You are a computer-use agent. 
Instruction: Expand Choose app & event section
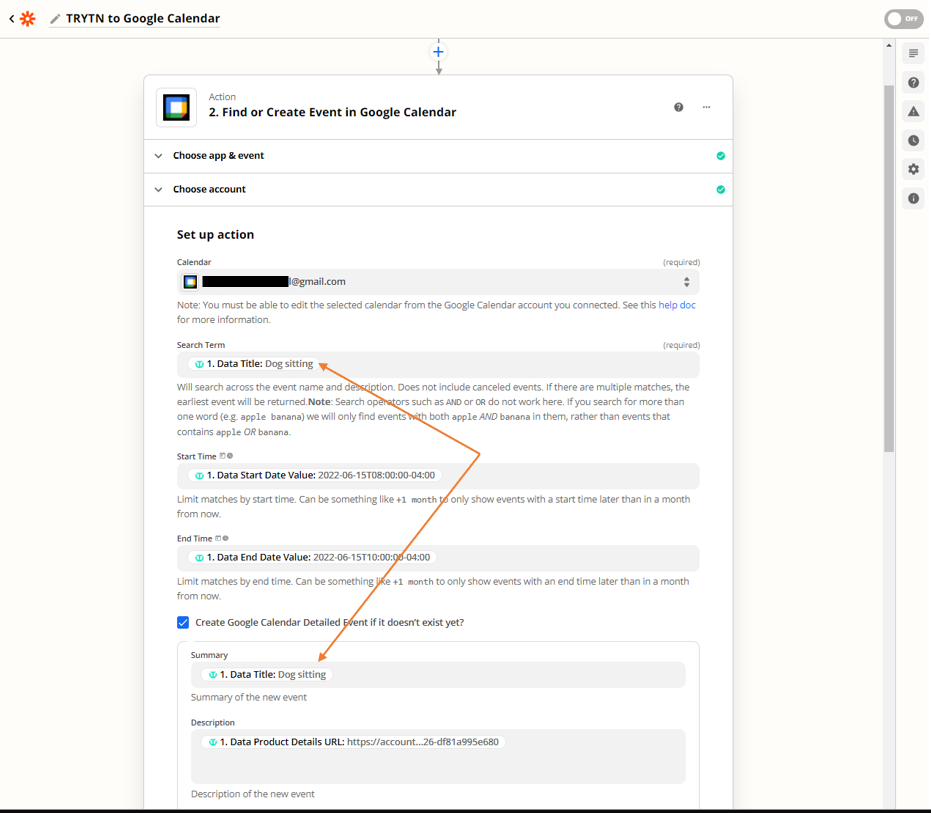pos(438,156)
